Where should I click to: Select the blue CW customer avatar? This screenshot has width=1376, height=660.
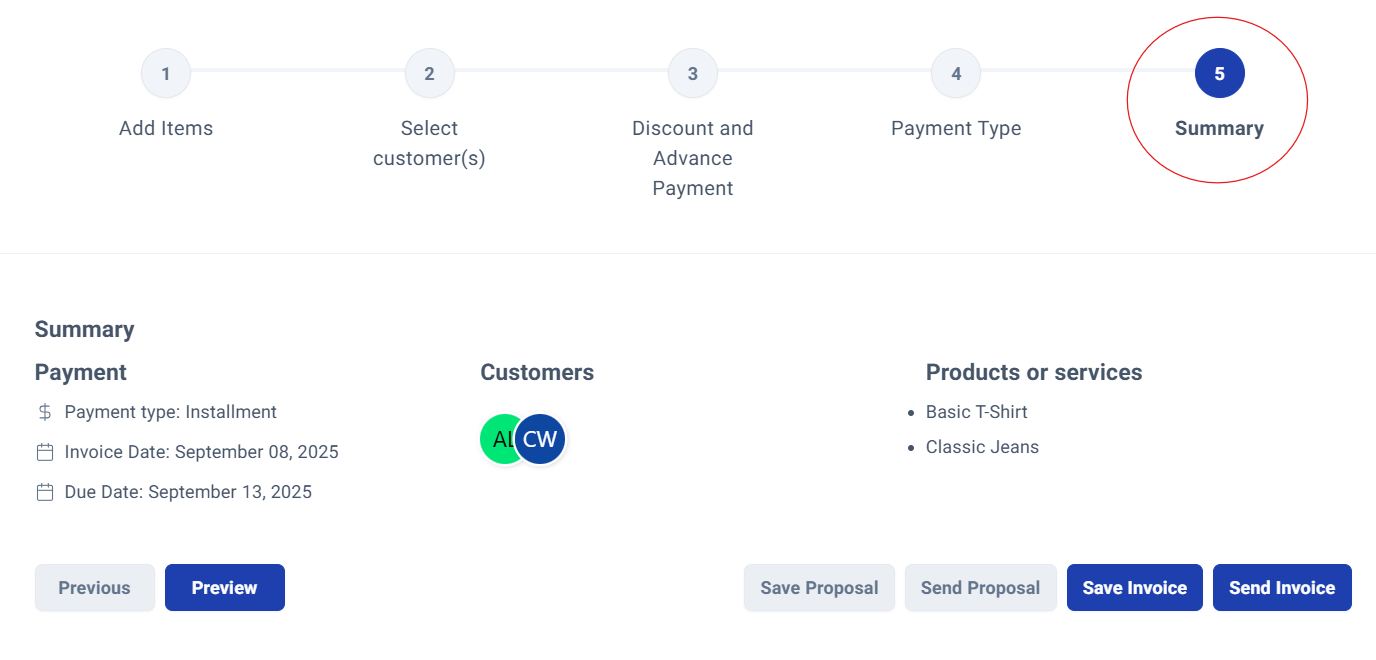(x=540, y=439)
